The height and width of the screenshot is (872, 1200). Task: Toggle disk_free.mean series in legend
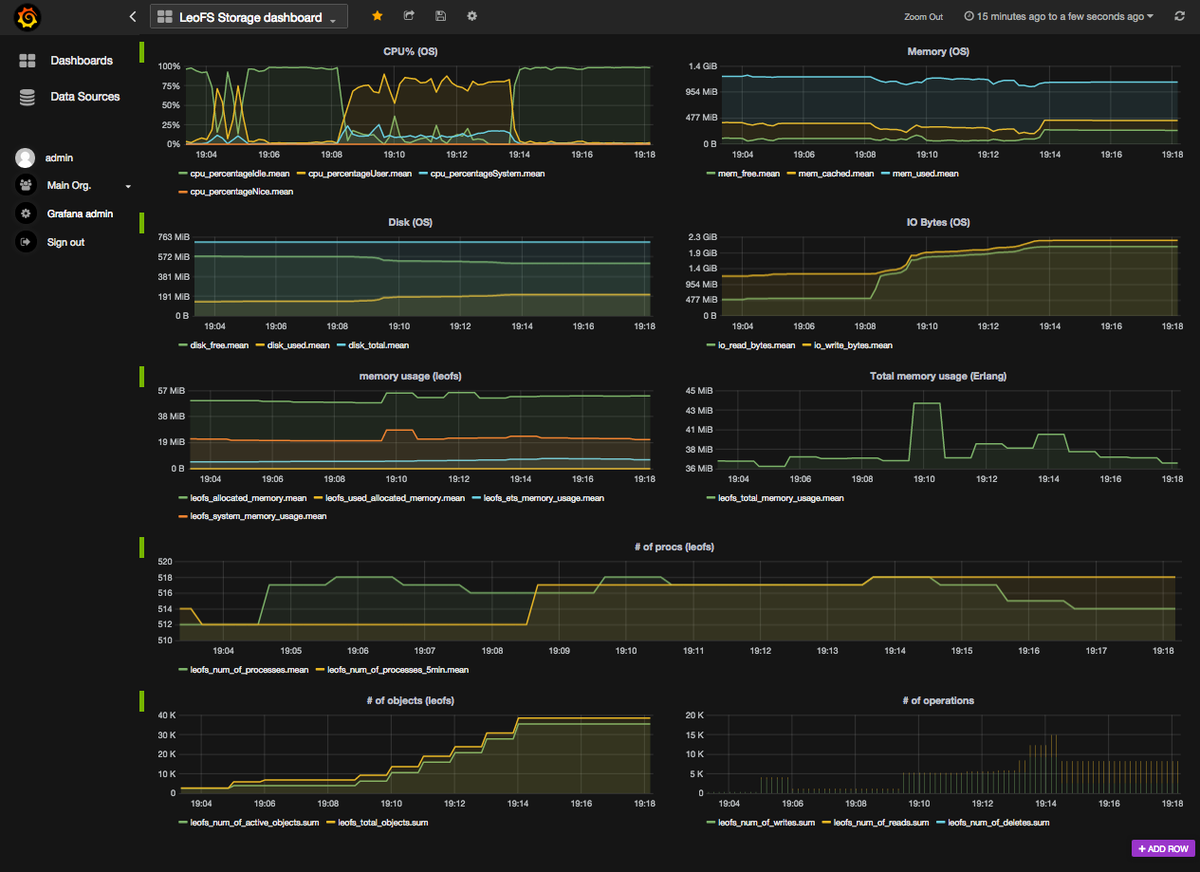pos(216,345)
